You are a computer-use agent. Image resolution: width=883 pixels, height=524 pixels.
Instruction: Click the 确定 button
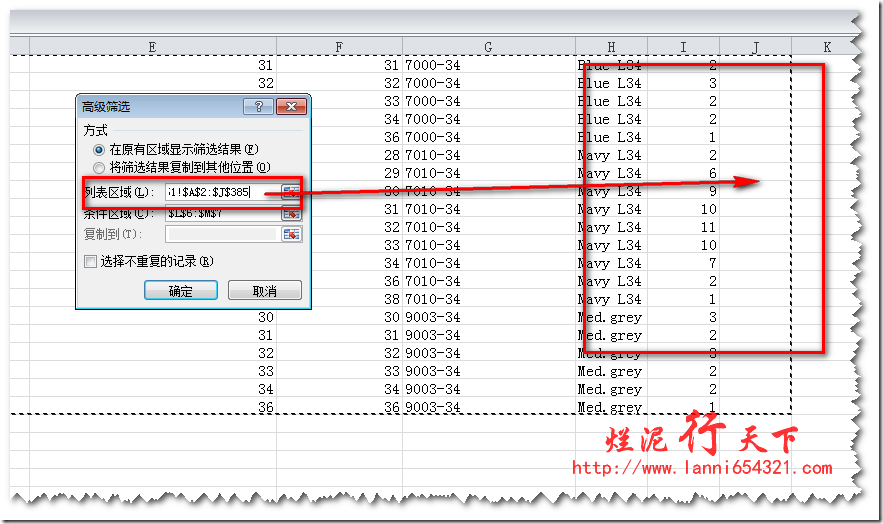click(181, 291)
